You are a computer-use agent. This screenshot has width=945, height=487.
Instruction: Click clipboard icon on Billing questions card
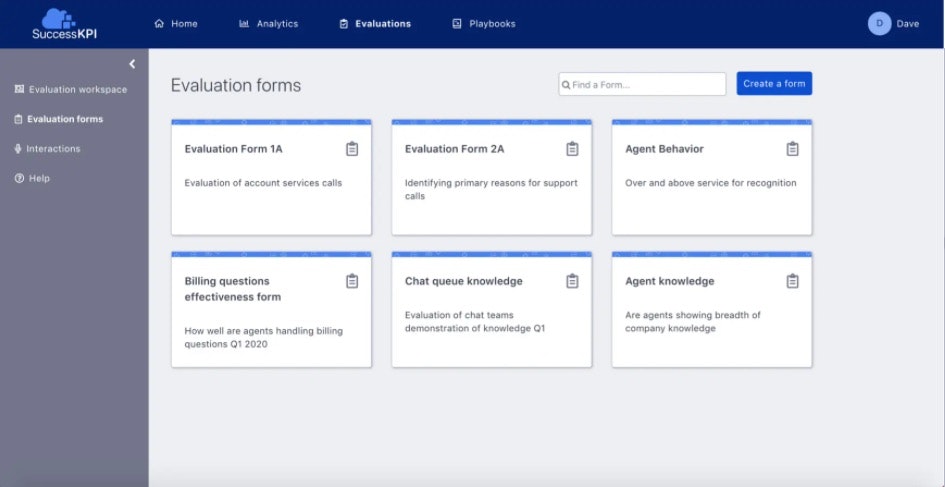[352, 281]
